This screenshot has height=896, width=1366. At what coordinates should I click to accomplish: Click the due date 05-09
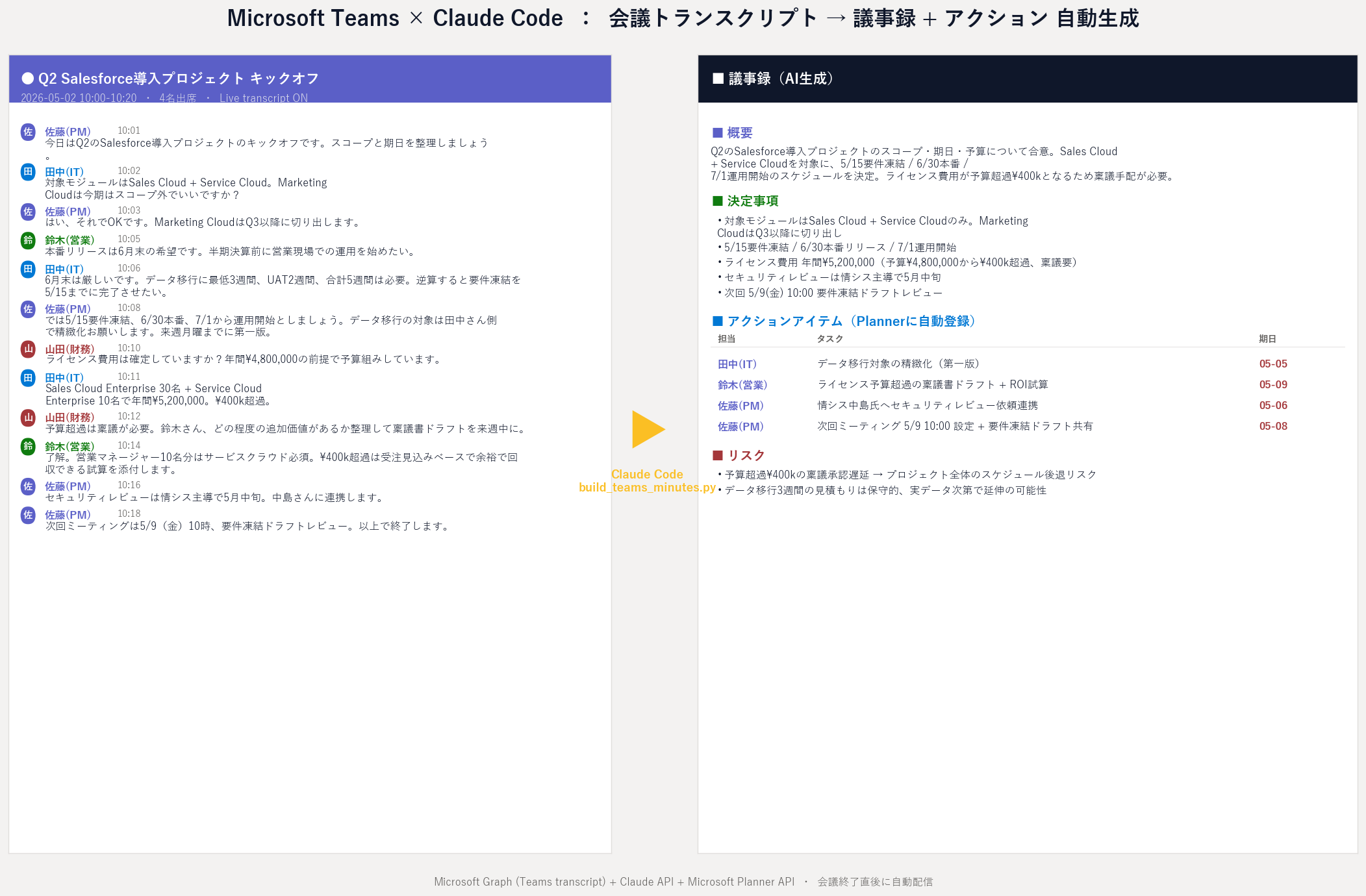click(1273, 385)
